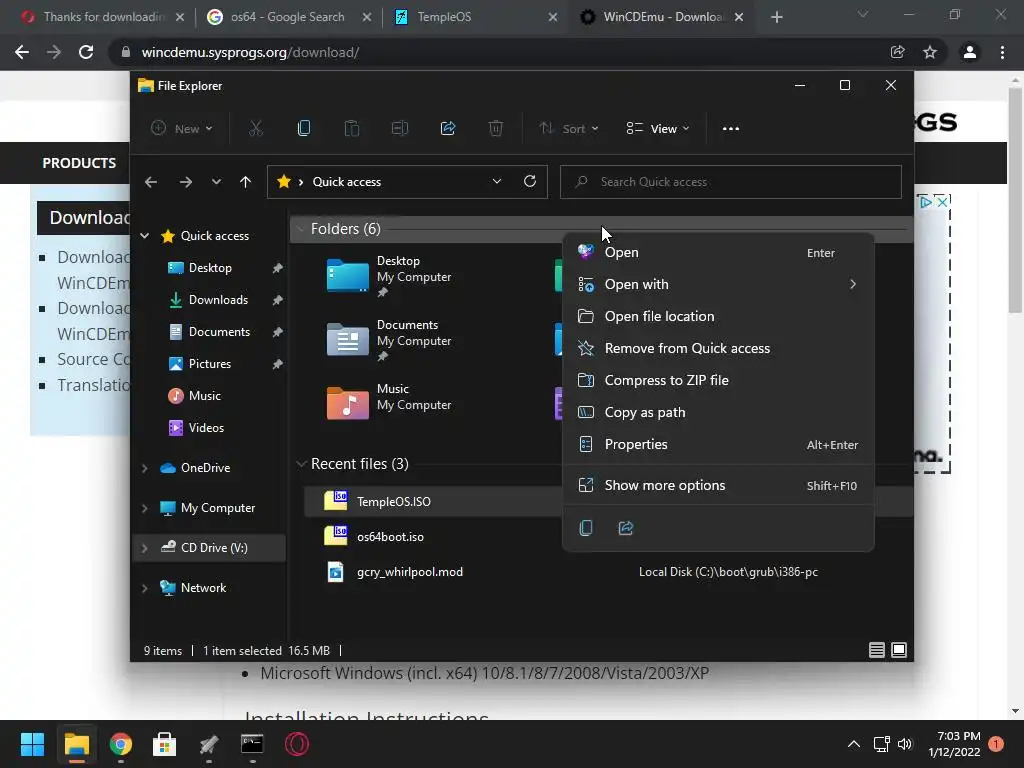
Task: Click the taskbar clock and date
Action: pyautogui.click(x=954, y=744)
